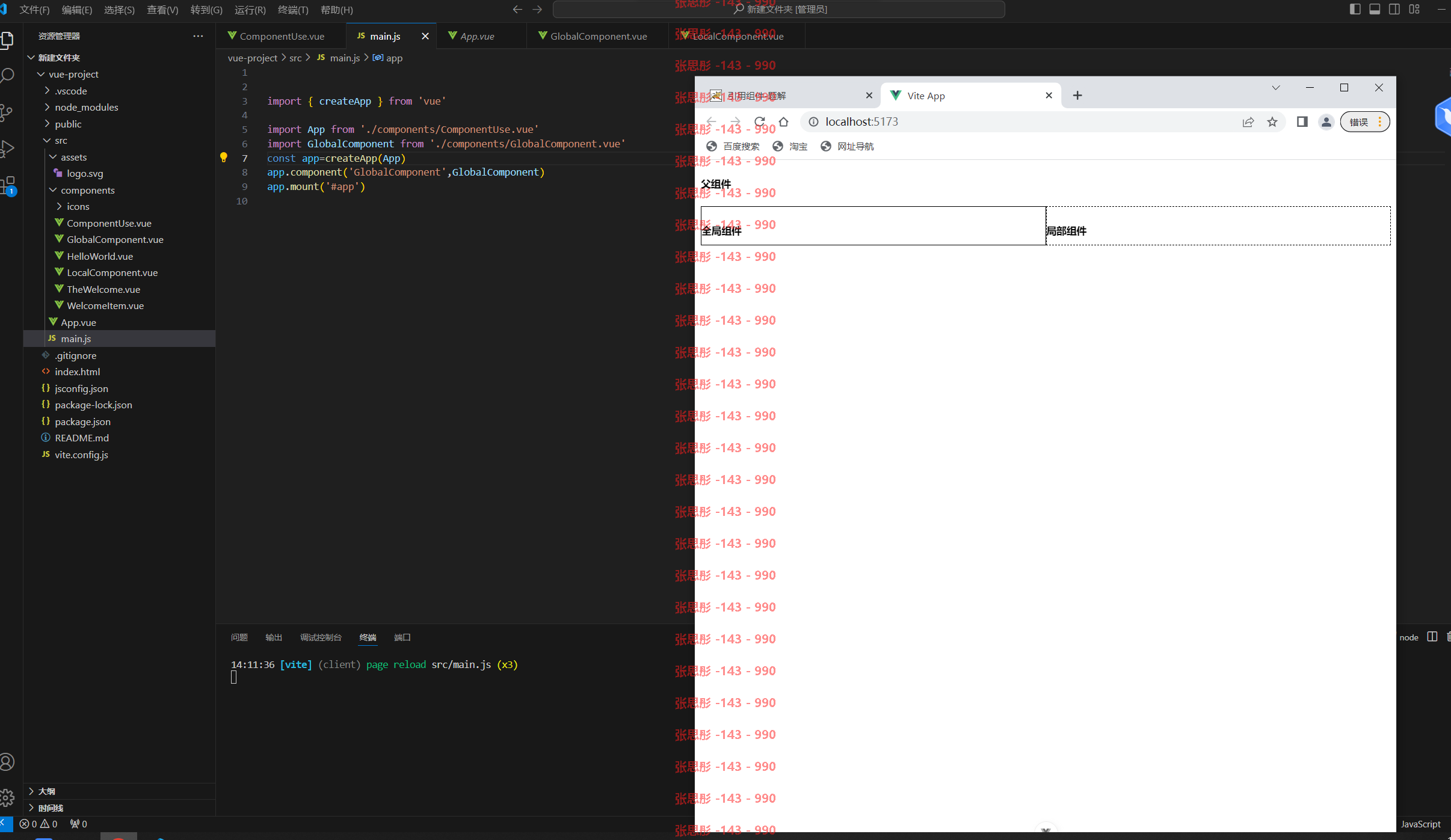Navigate back with the VS Code arrow

[x=517, y=10]
